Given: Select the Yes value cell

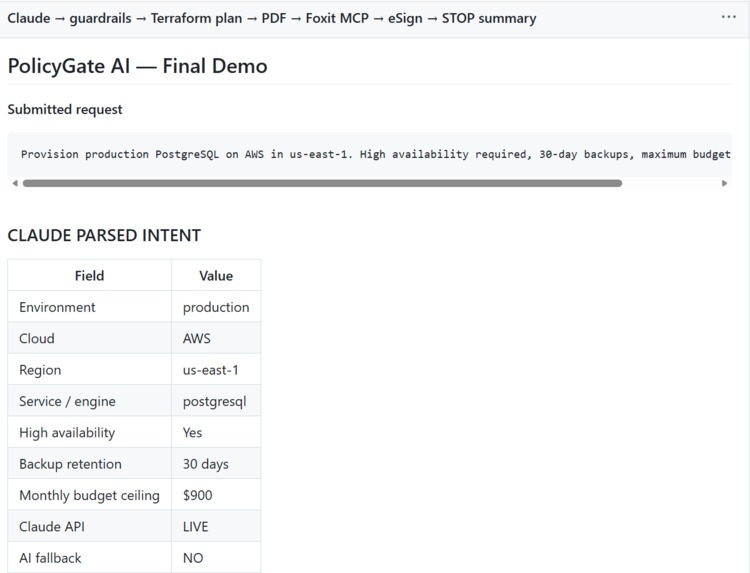Looking at the screenshot, I should coord(216,432).
